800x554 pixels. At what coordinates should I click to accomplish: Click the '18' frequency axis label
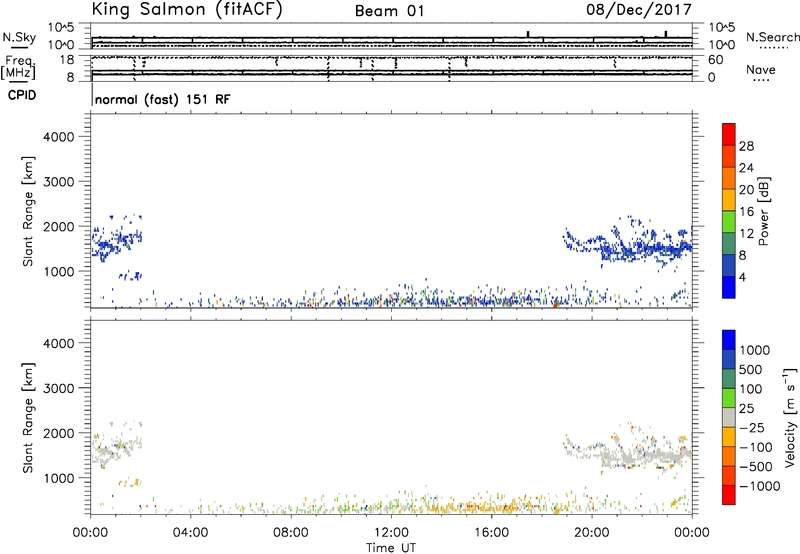[67, 60]
